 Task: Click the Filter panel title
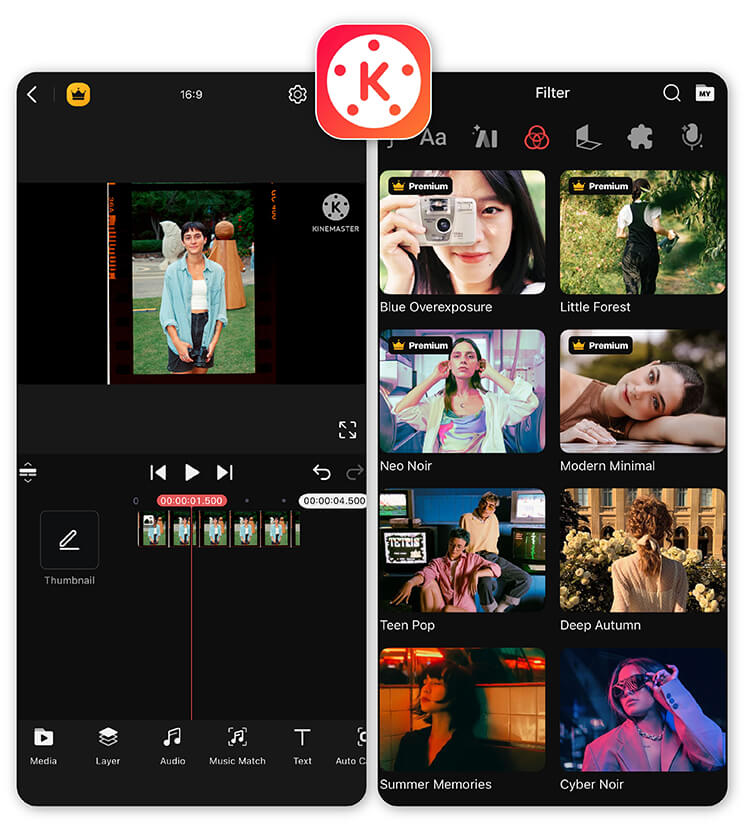[552, 93]
